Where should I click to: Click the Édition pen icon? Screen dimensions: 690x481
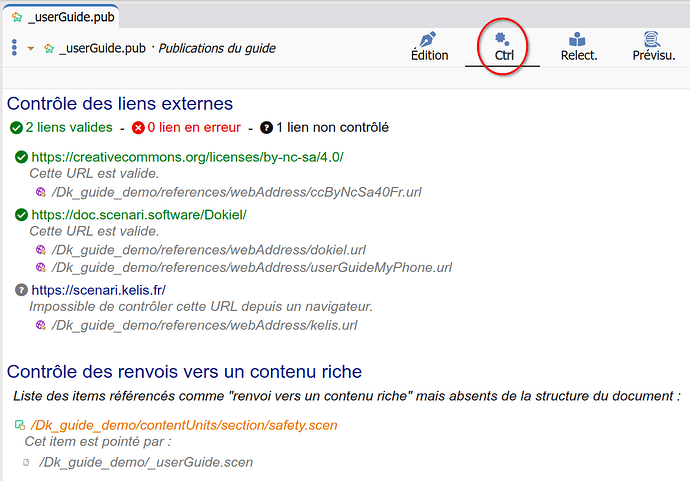(x=429, y=40)
